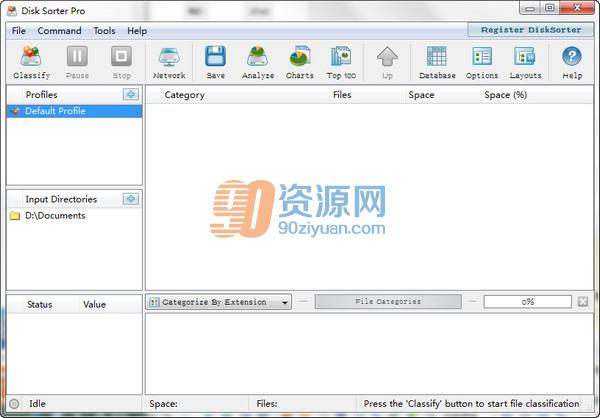Select the Default Profile entry

click(x=75, y=111)
